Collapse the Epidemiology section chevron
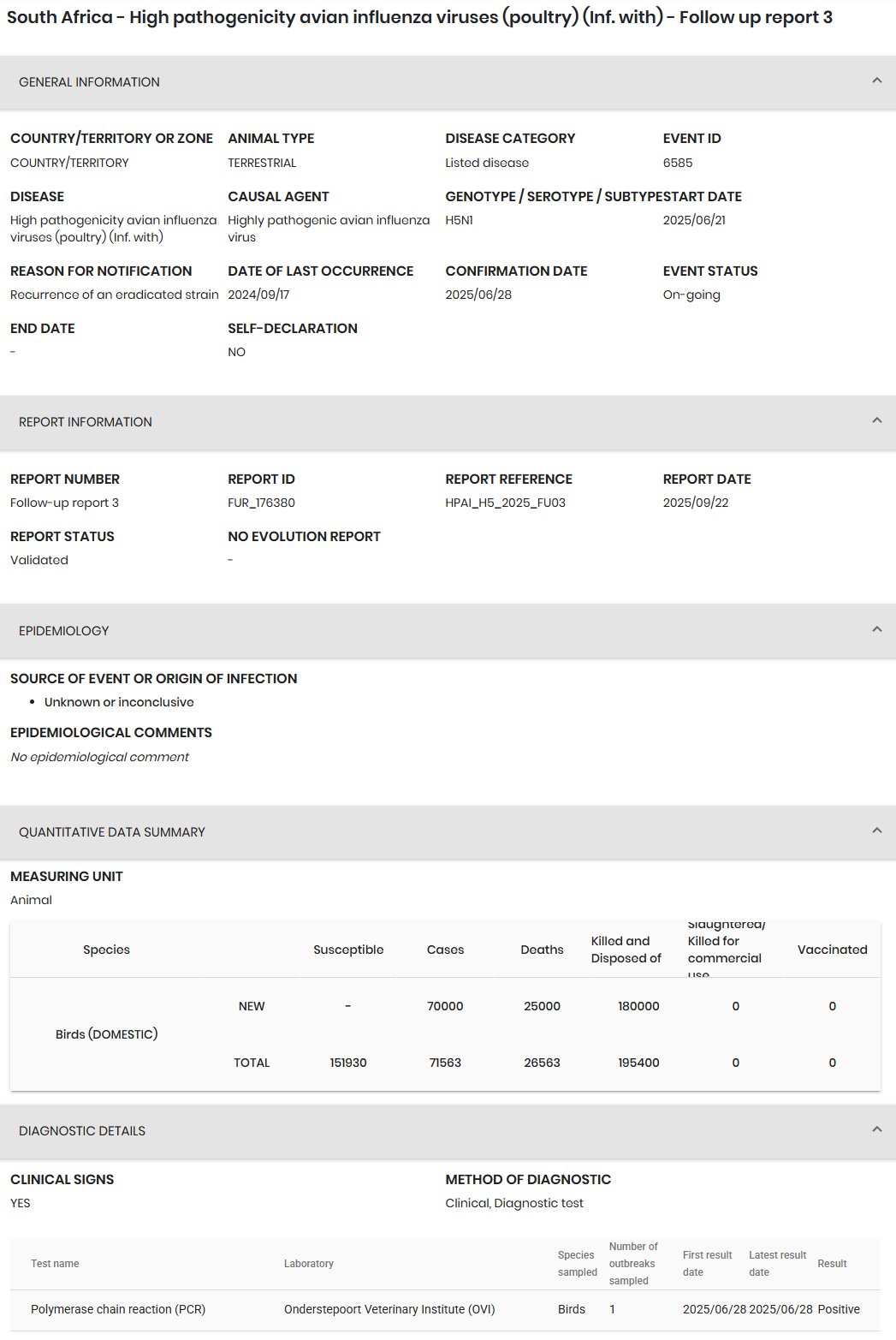Image resolution: width=896 pixels, height=1340 pixels. [876, 629]
